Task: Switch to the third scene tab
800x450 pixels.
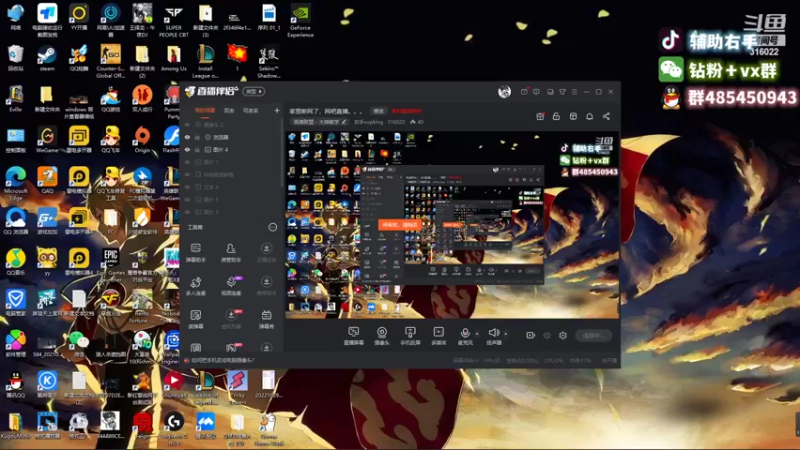Action: pyautogui.click(x=250, y=110)
